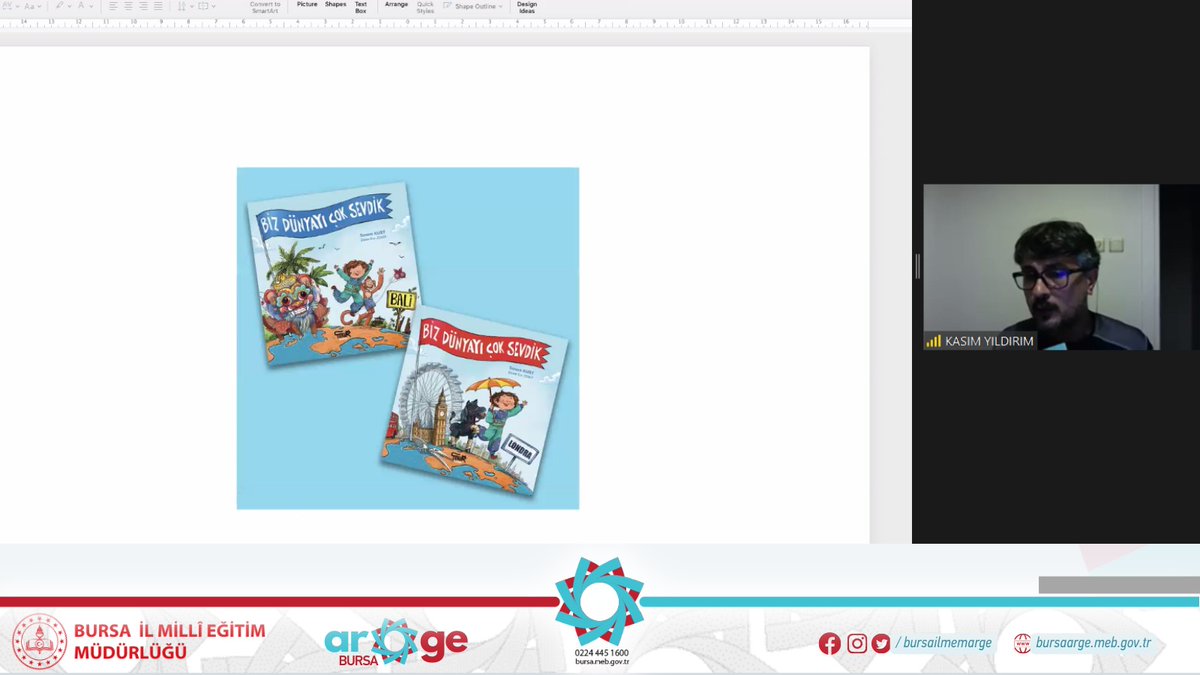The height and width of the screenshot is (675, 1200).
Task: Open the bursaarge.meb.gov.tr link
Action: click(1093, 643)
